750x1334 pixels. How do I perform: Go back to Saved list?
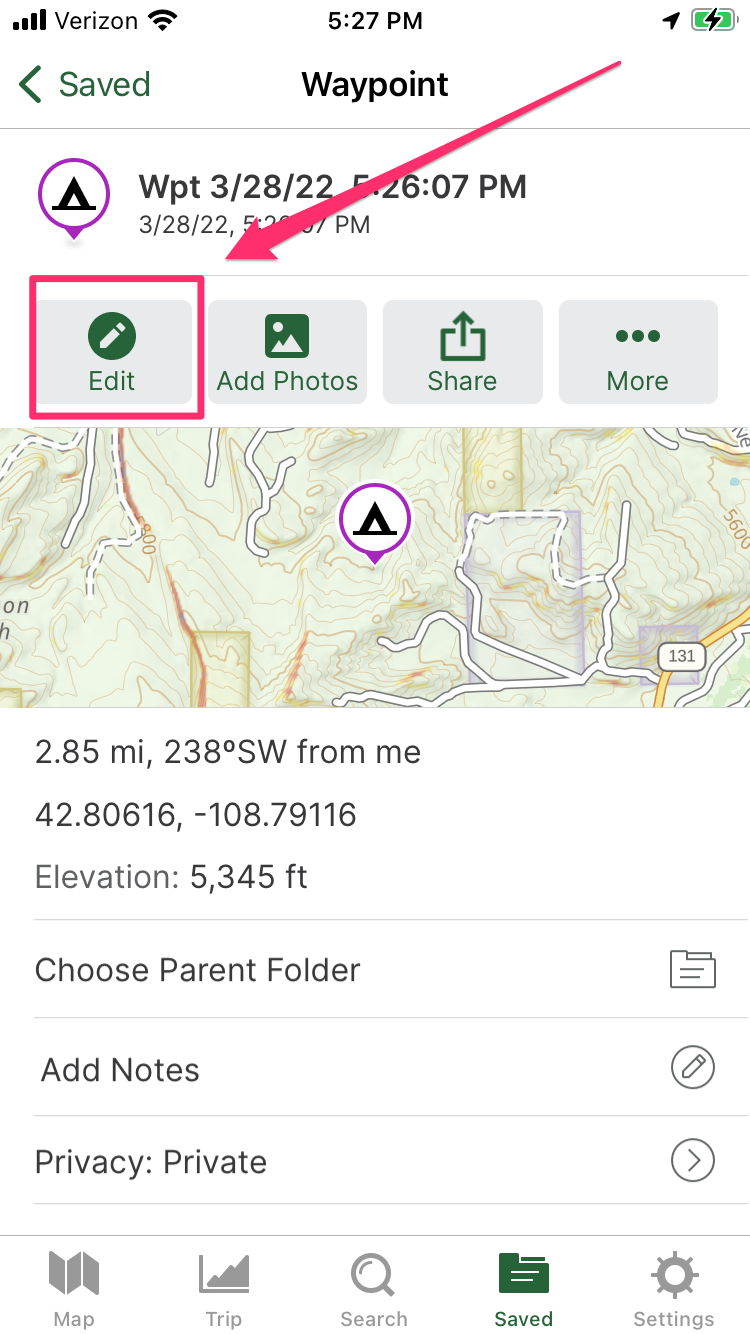(x=85, y=85)
